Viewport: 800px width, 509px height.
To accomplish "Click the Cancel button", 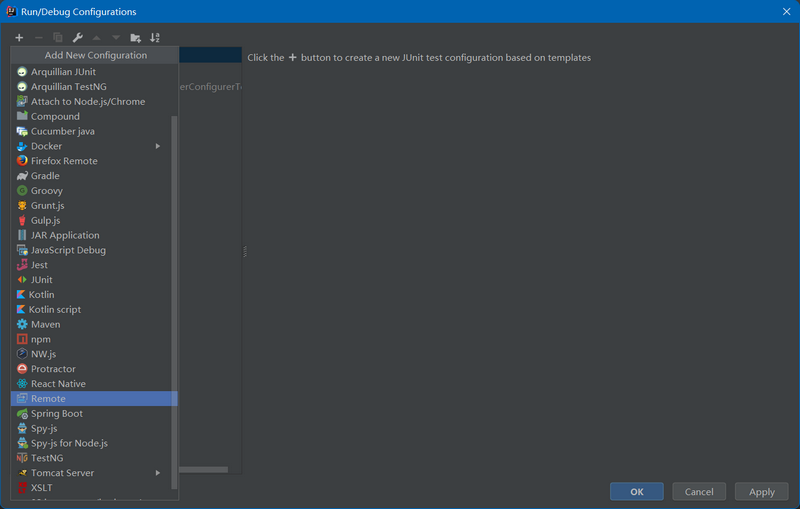I will click(x=699, y=492).
